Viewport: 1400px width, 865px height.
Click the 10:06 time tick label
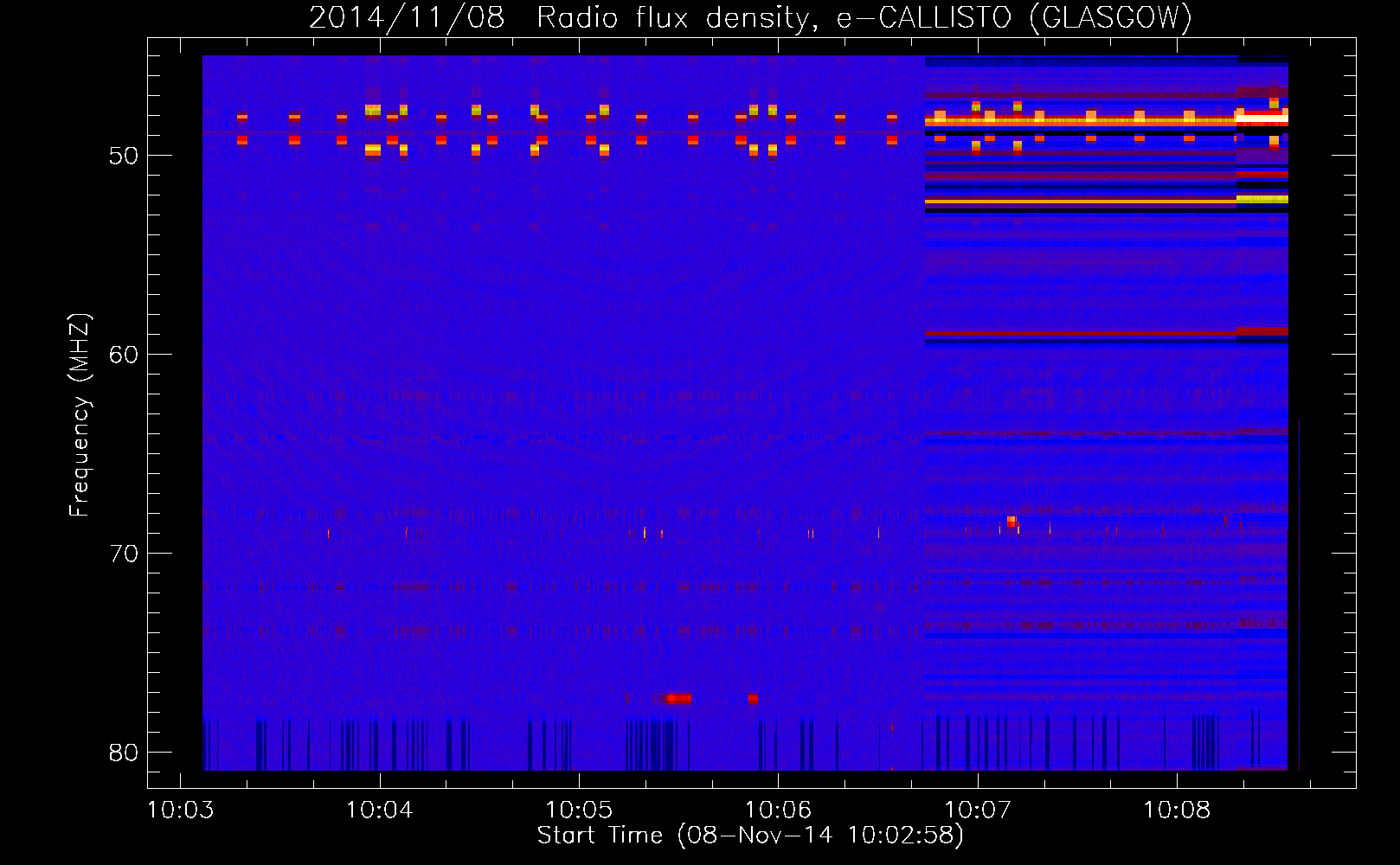778,810
